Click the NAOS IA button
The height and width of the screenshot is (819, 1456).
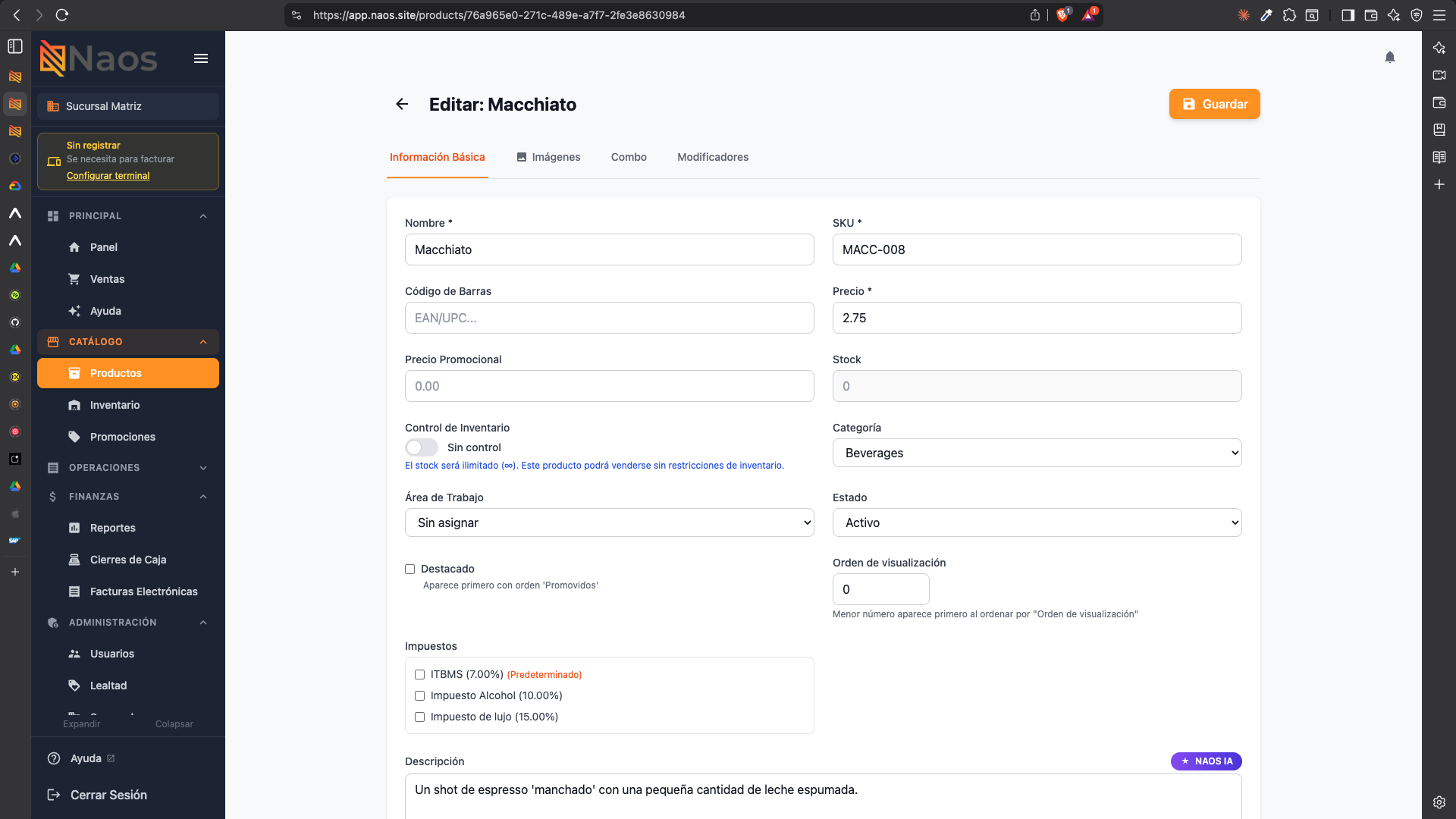click(x=1207, y=761)
